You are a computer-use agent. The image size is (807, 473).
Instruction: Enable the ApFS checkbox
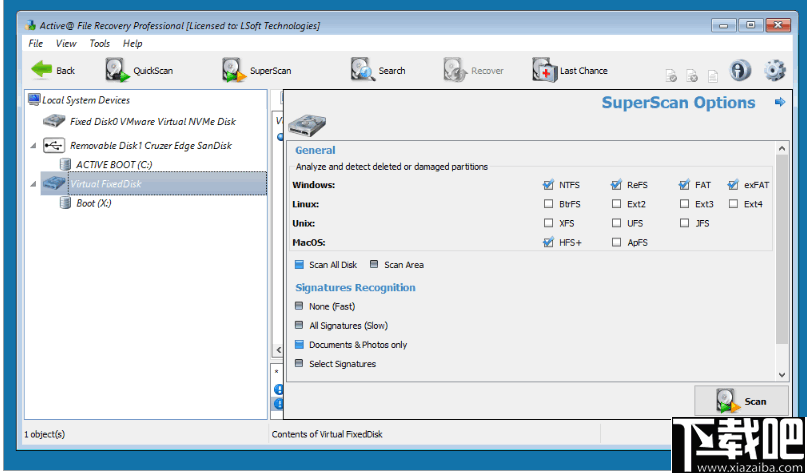tap(616, 242)
